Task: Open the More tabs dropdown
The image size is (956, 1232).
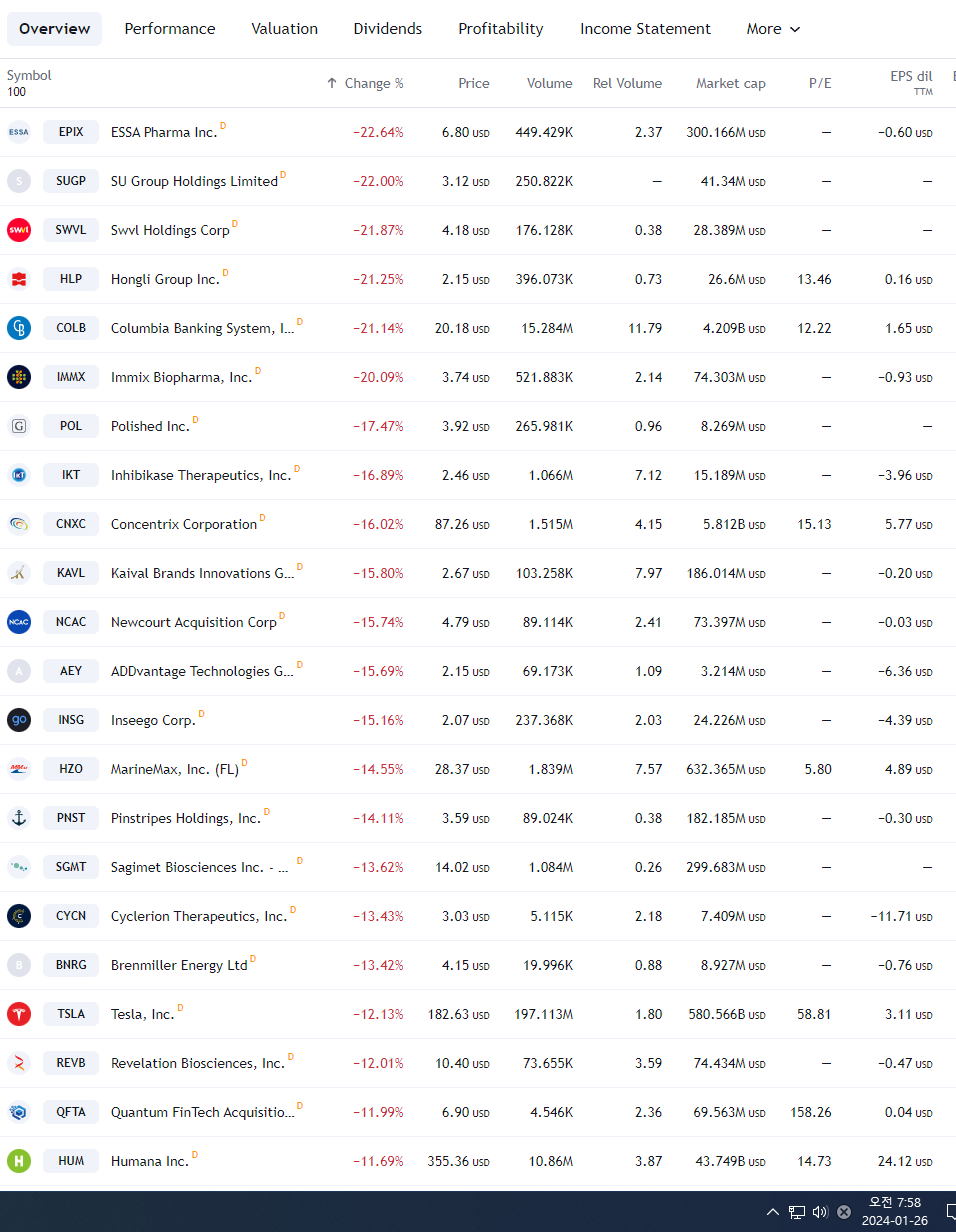Action: pos(774,29)
